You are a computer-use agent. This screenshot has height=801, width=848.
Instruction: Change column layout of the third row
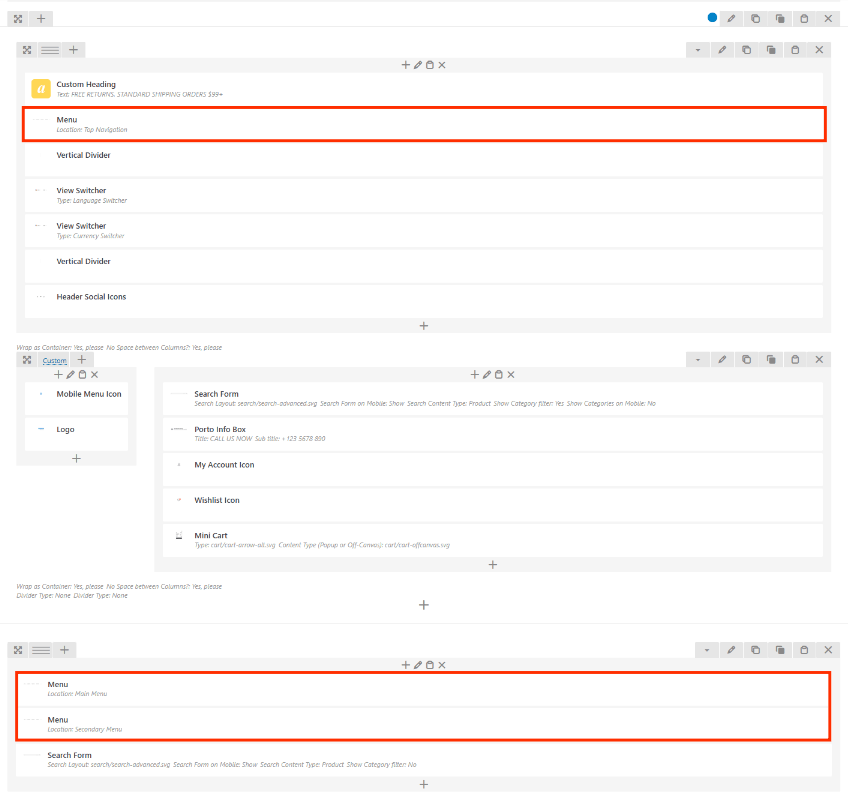[41, 650]
